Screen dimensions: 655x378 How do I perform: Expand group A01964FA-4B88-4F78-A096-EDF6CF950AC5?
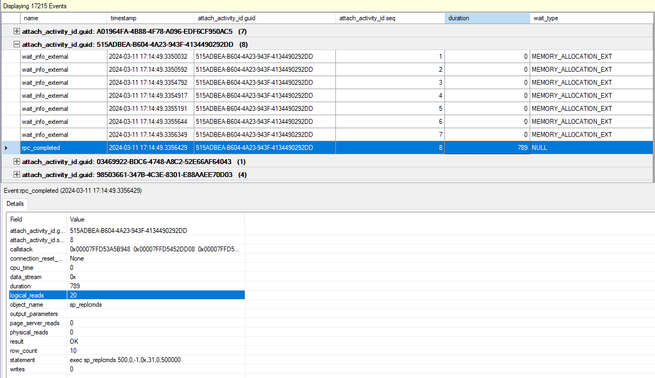pyautogui.click(x=16, y=31)
